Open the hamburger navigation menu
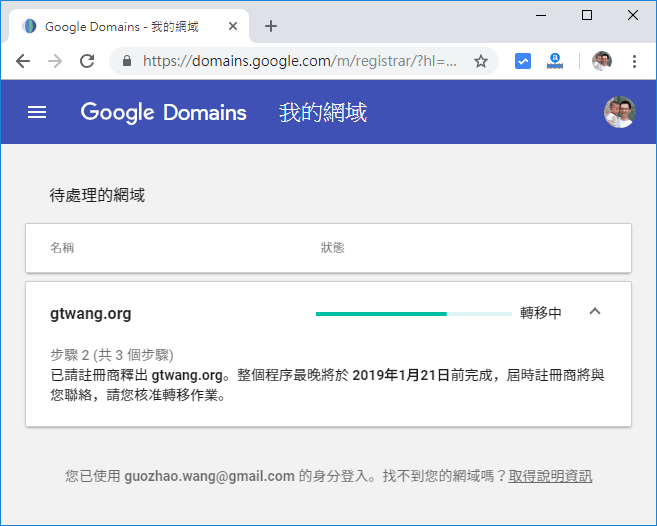The image size is (657, 526). click(37, 112)
